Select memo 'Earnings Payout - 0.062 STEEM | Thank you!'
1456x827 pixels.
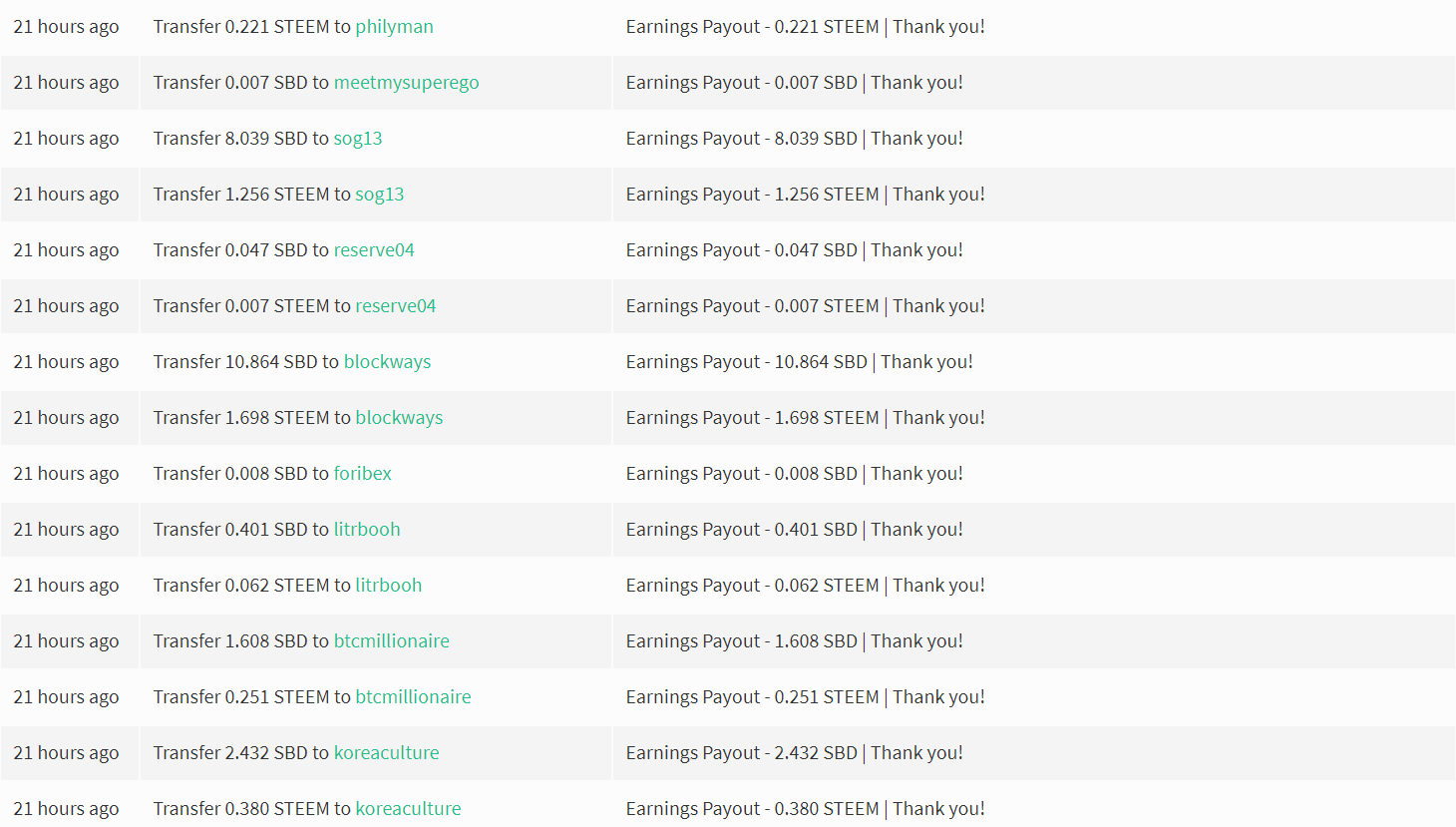[x=806, y=586]
